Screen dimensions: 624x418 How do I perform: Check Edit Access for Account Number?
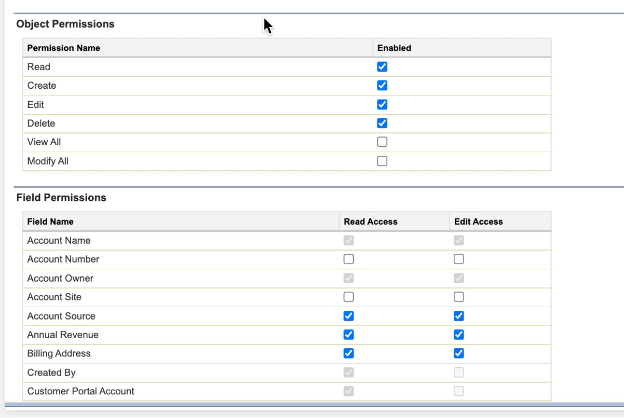point(459,259)
